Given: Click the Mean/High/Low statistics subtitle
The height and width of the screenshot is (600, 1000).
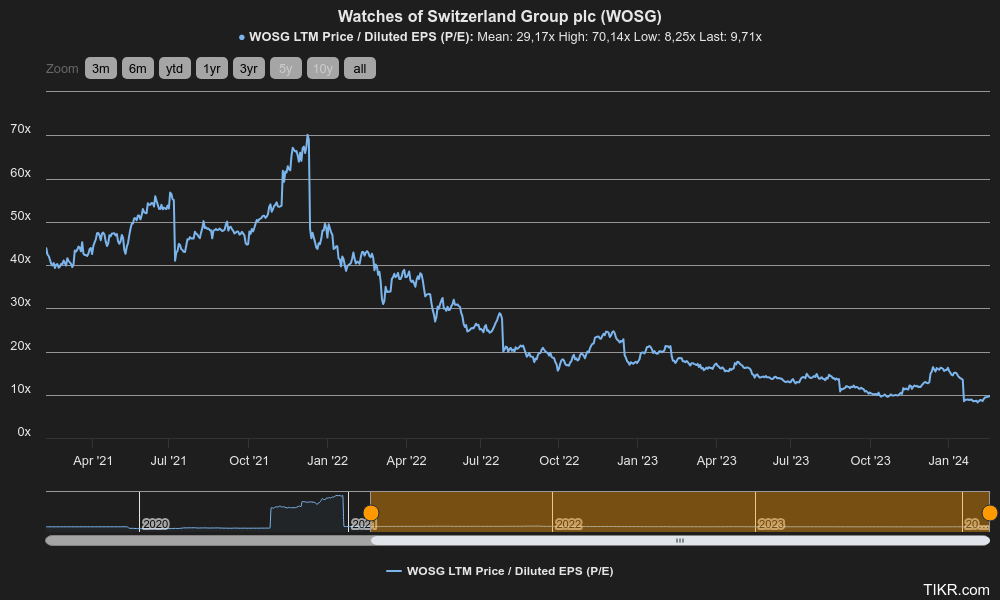Looking at the screenshot, I should (x=499, y=37).
